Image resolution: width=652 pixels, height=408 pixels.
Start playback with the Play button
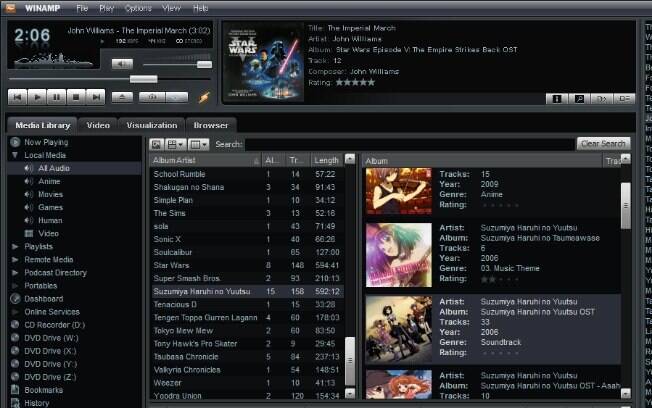pyautogui.click(x=37, y=97)
